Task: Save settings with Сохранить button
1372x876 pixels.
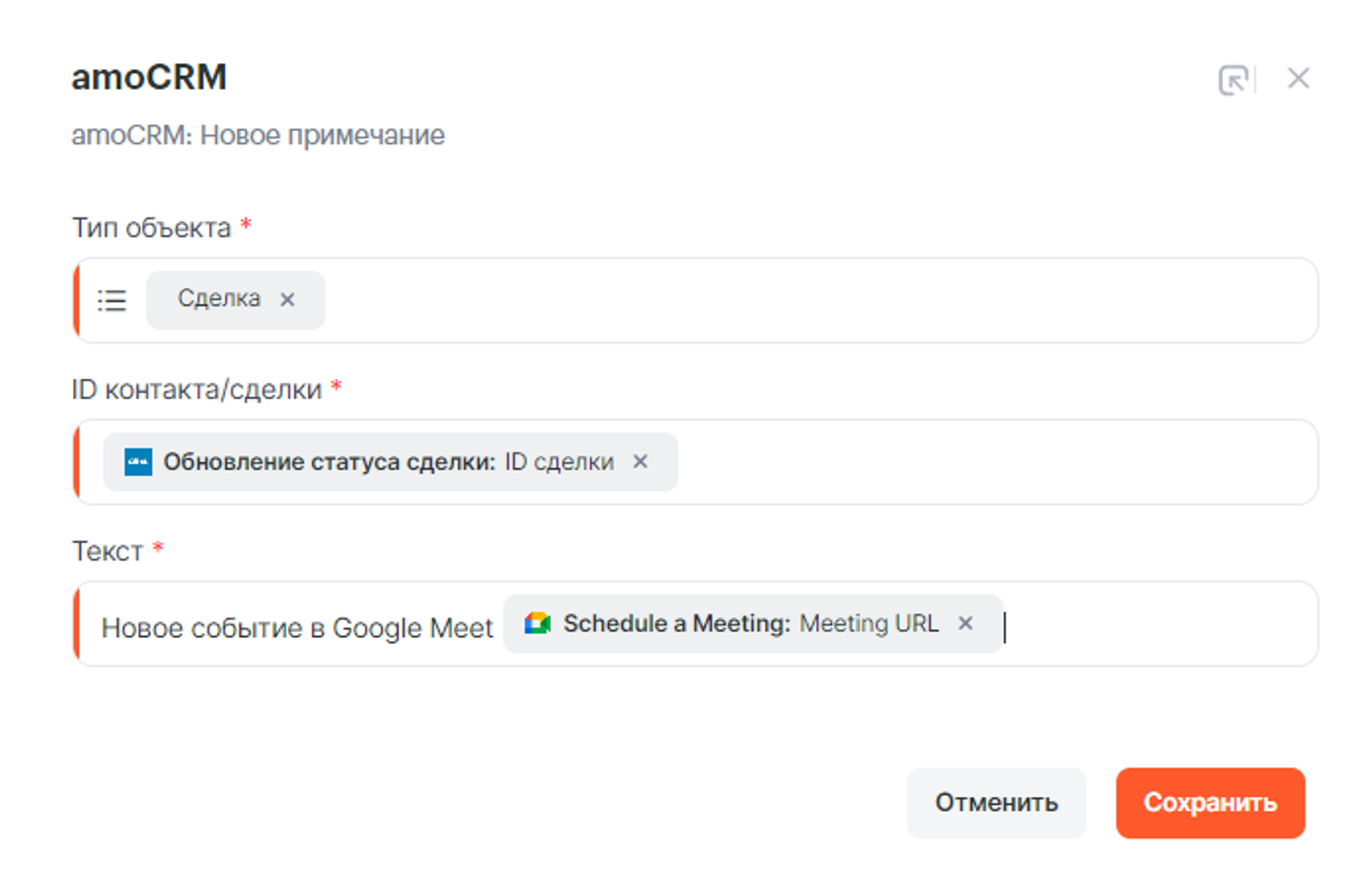Action: pyautogui.click(x=1210, y=803)
